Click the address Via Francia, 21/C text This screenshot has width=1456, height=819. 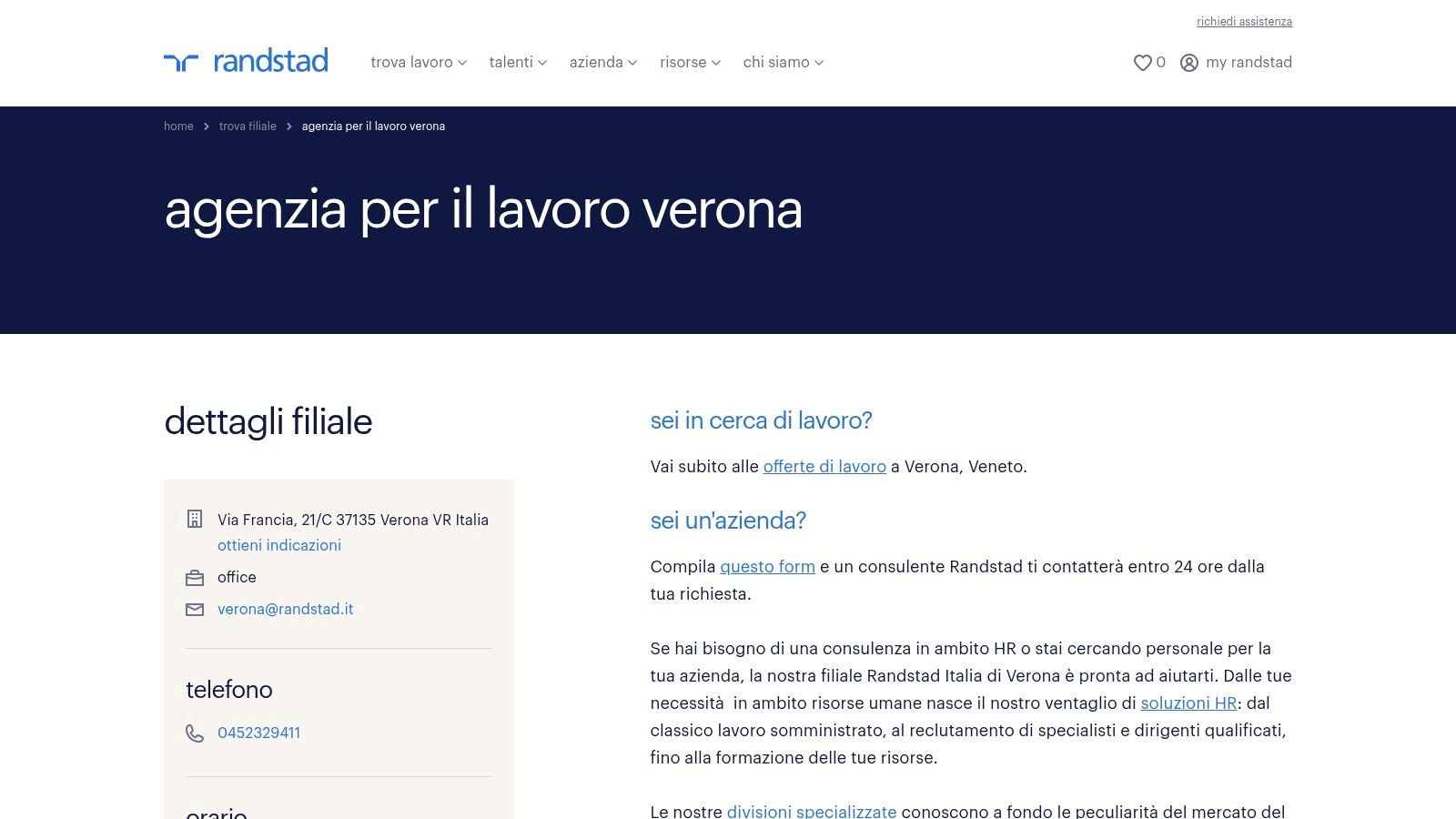(353, 520)
